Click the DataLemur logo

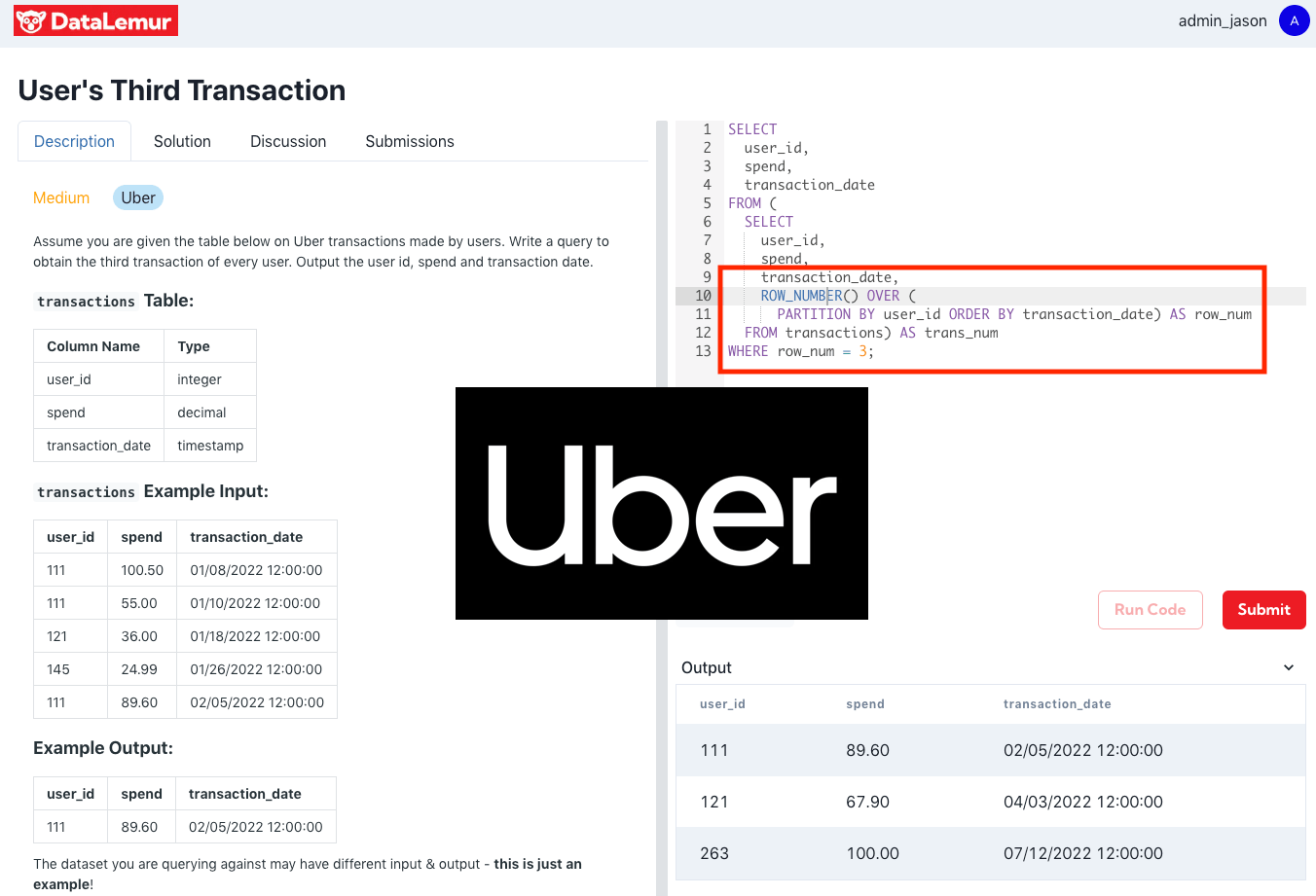tap(95, 20)
